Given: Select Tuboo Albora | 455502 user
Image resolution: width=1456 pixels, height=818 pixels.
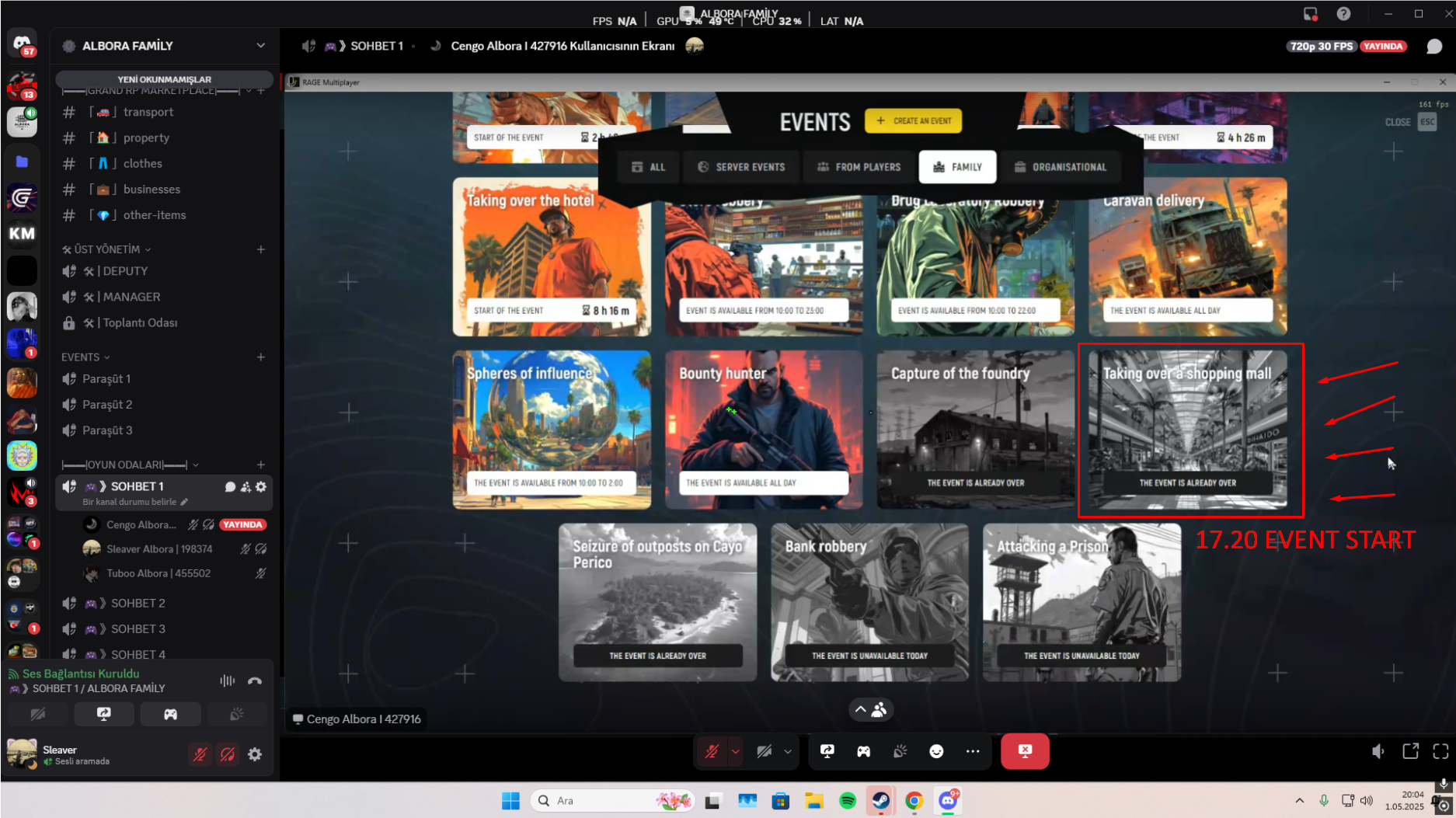Looking at the screenshot, I should pos(158,573).
